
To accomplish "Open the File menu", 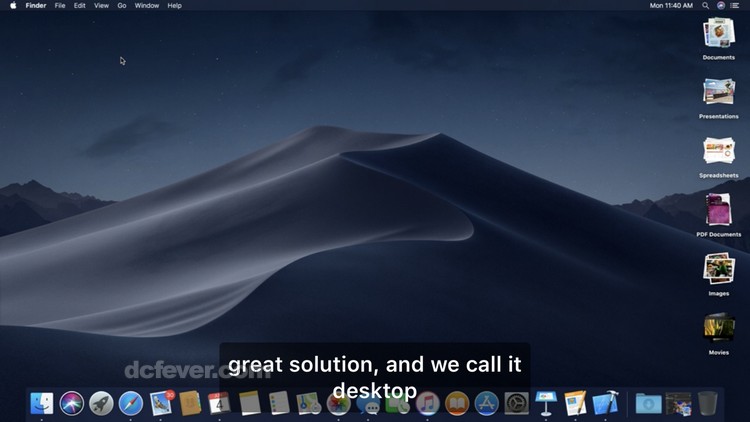I will tap(60, 6).
